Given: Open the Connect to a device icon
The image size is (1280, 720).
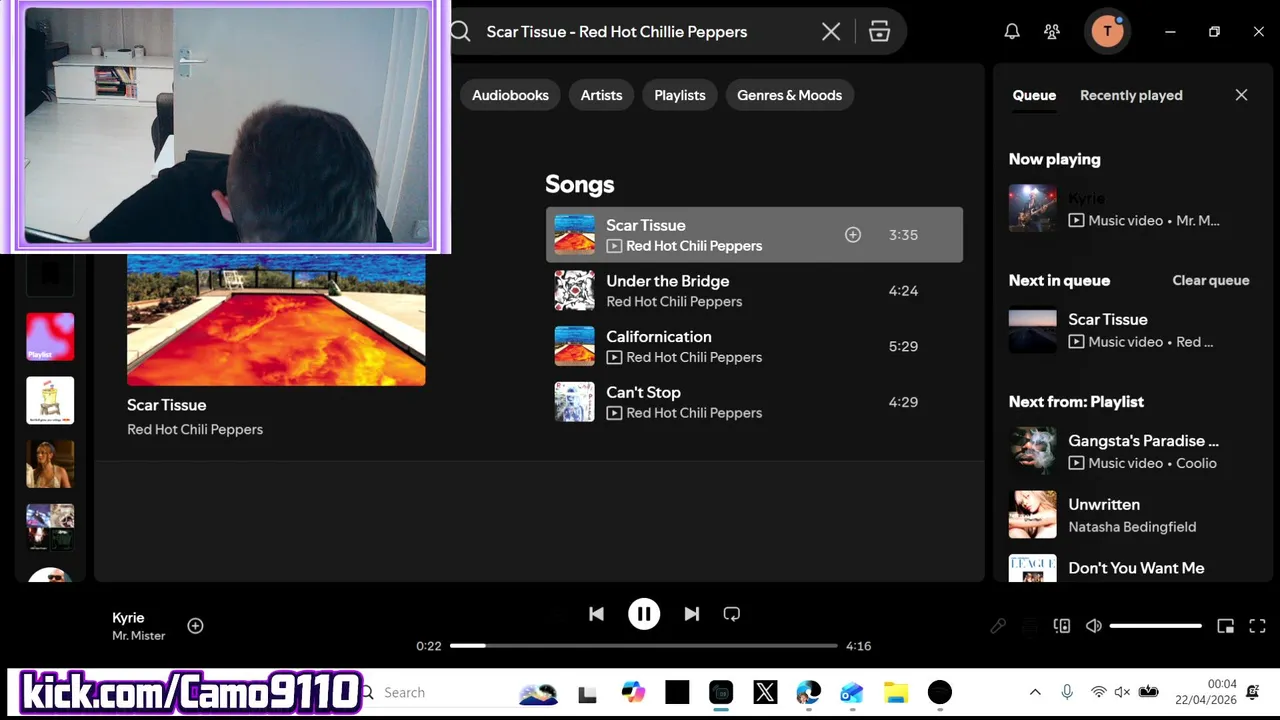Looking at the screenshot, I should (x=1062, y=626).
